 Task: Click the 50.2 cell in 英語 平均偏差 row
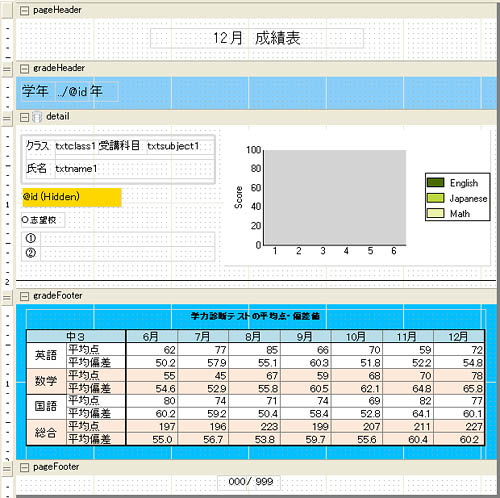[152, 363]
